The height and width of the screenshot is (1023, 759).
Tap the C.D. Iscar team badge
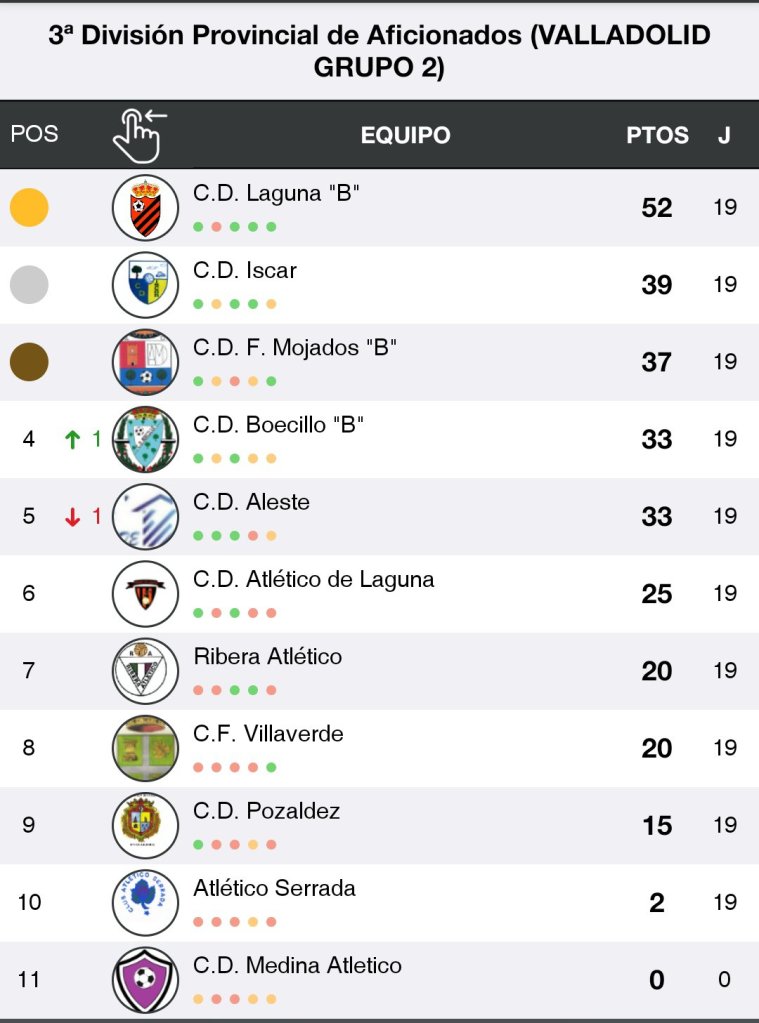145,284
